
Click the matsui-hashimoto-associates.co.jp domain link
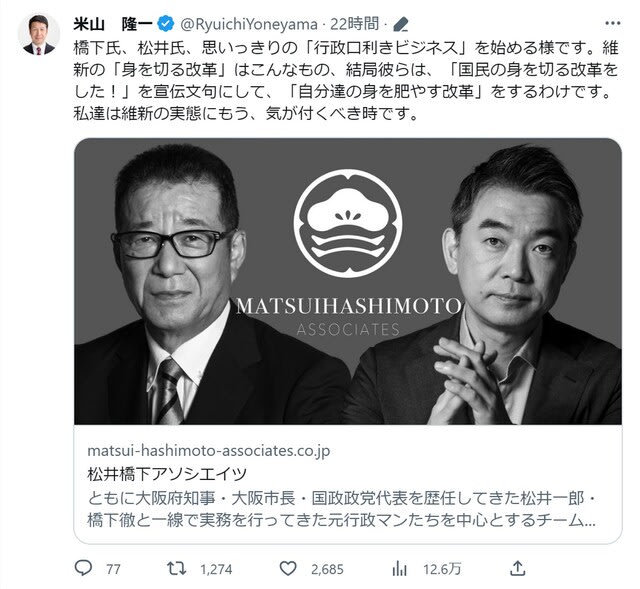(x=209, y=451)
